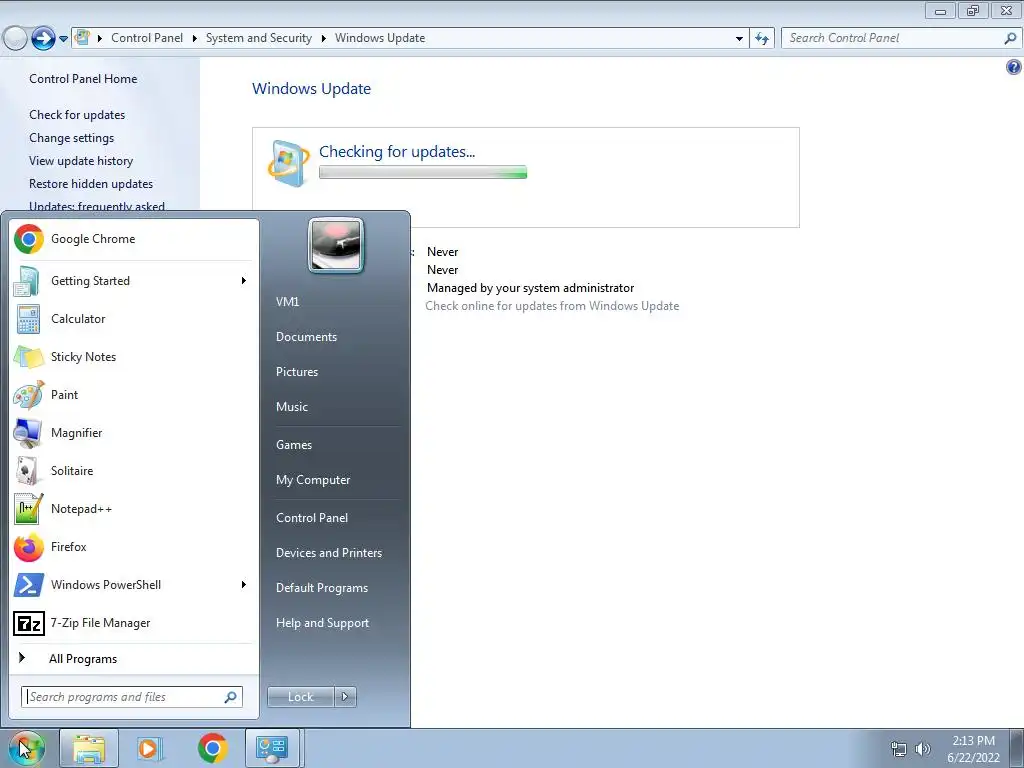Select System and Security breadcrumb
The height and width of the screenshot is (768, 1024).
(x=259, y=38)
